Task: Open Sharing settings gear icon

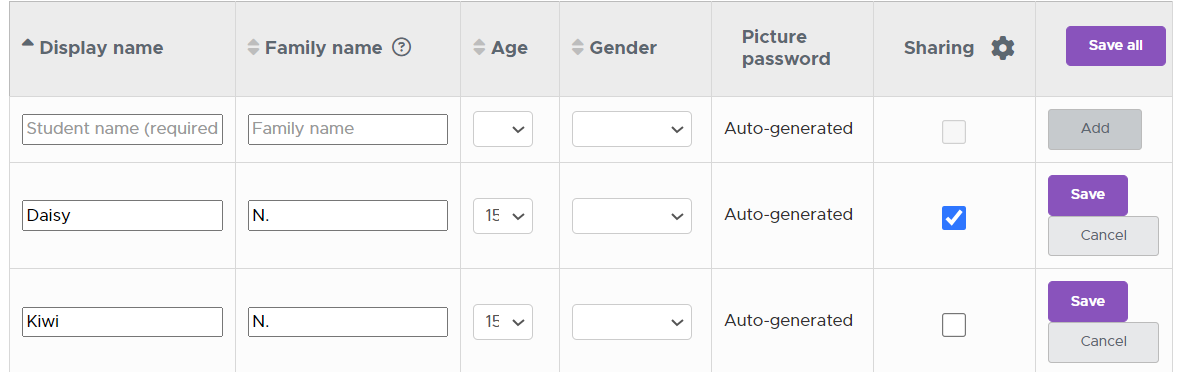Action: point(1002,48)
